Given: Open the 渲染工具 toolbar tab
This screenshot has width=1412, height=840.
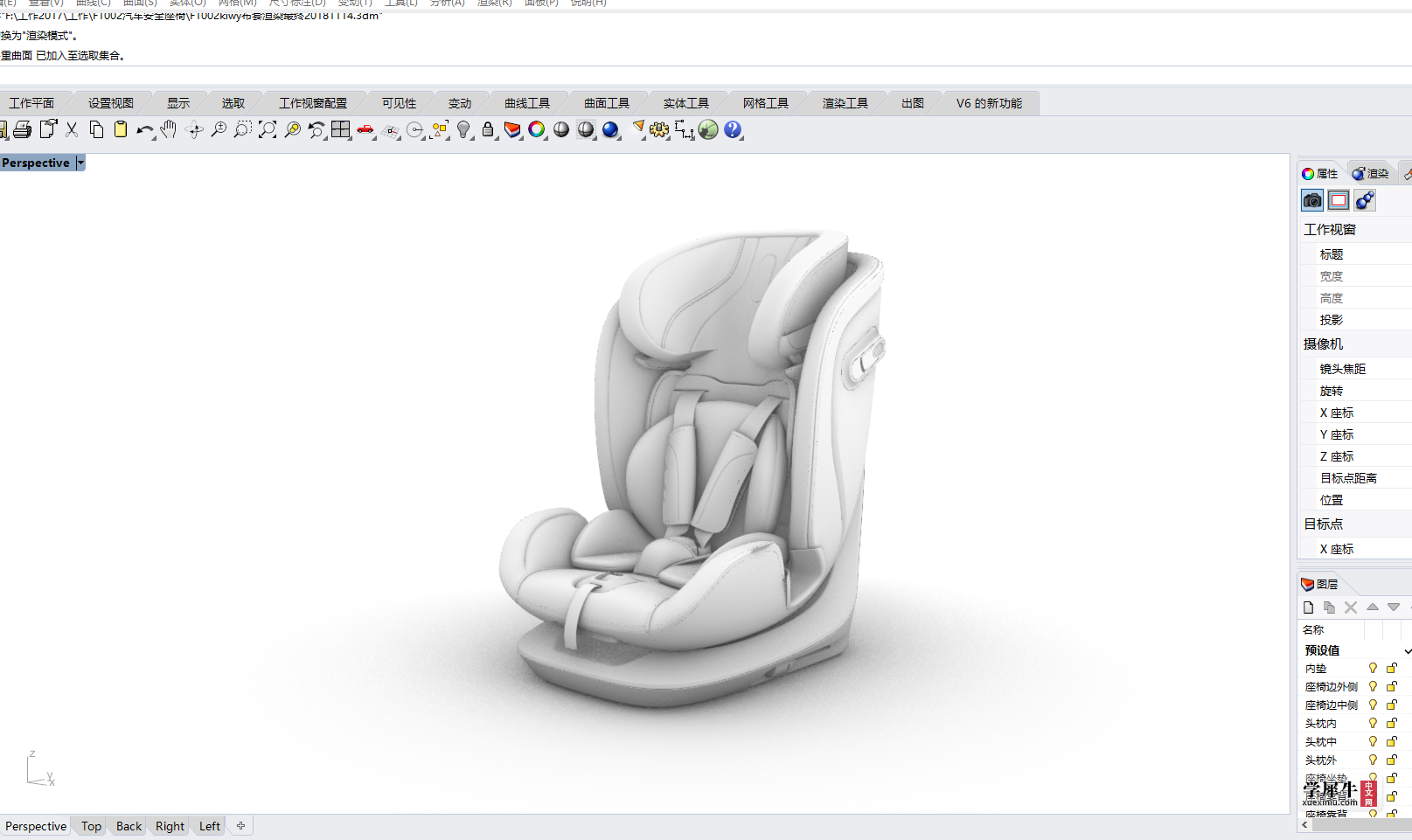Looking at the screenshot, I should click(845, 103).
